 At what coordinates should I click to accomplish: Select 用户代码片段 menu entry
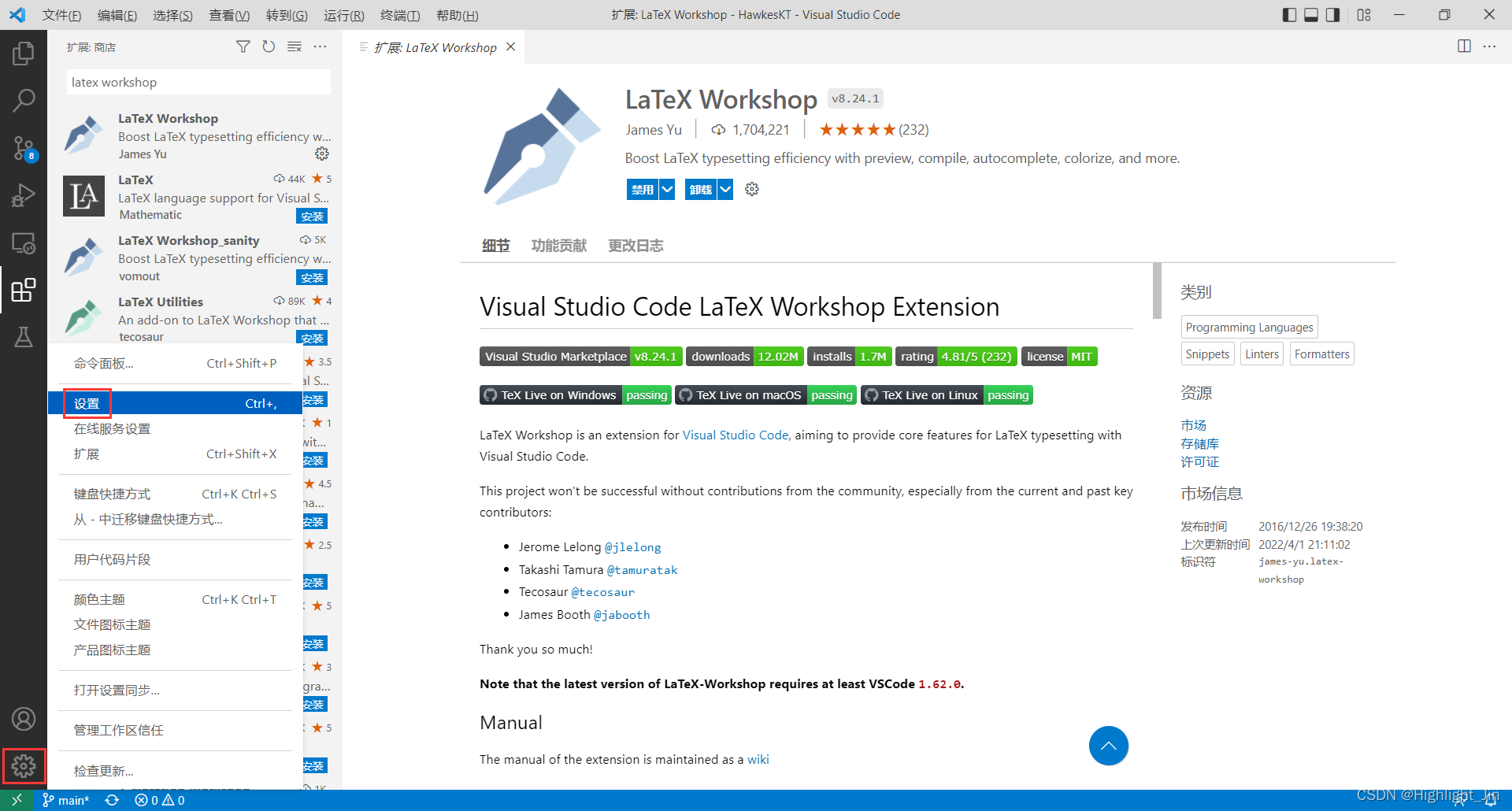(x=175, y=559)
